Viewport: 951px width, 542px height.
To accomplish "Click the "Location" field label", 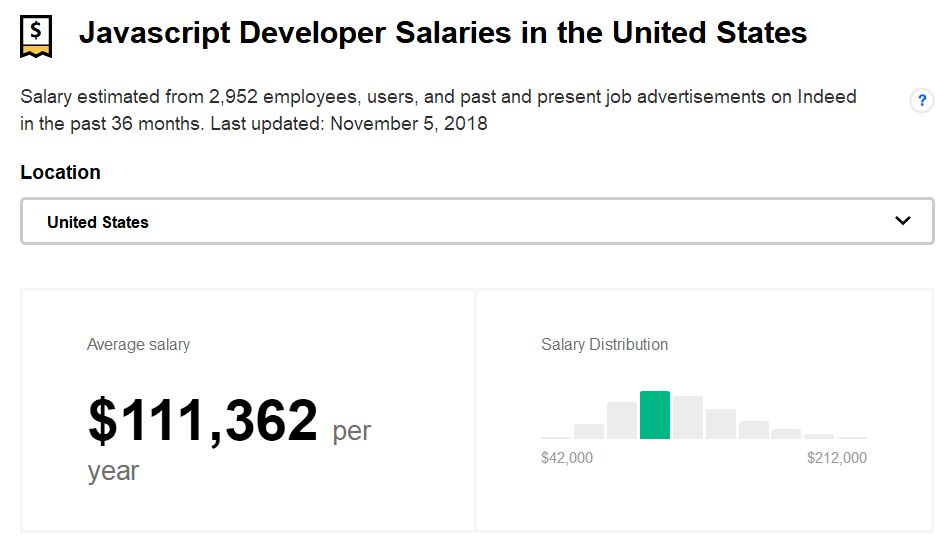I will pos(60,172).
